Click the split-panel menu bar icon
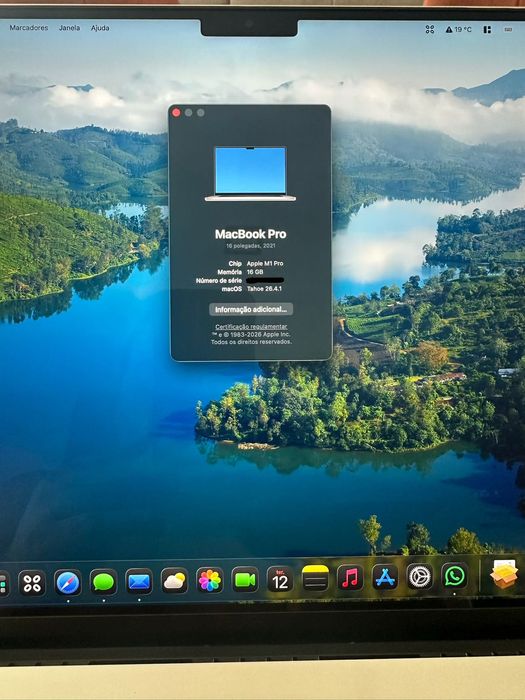This screenshot has height=700, width=525. click(x=487, y=29)
